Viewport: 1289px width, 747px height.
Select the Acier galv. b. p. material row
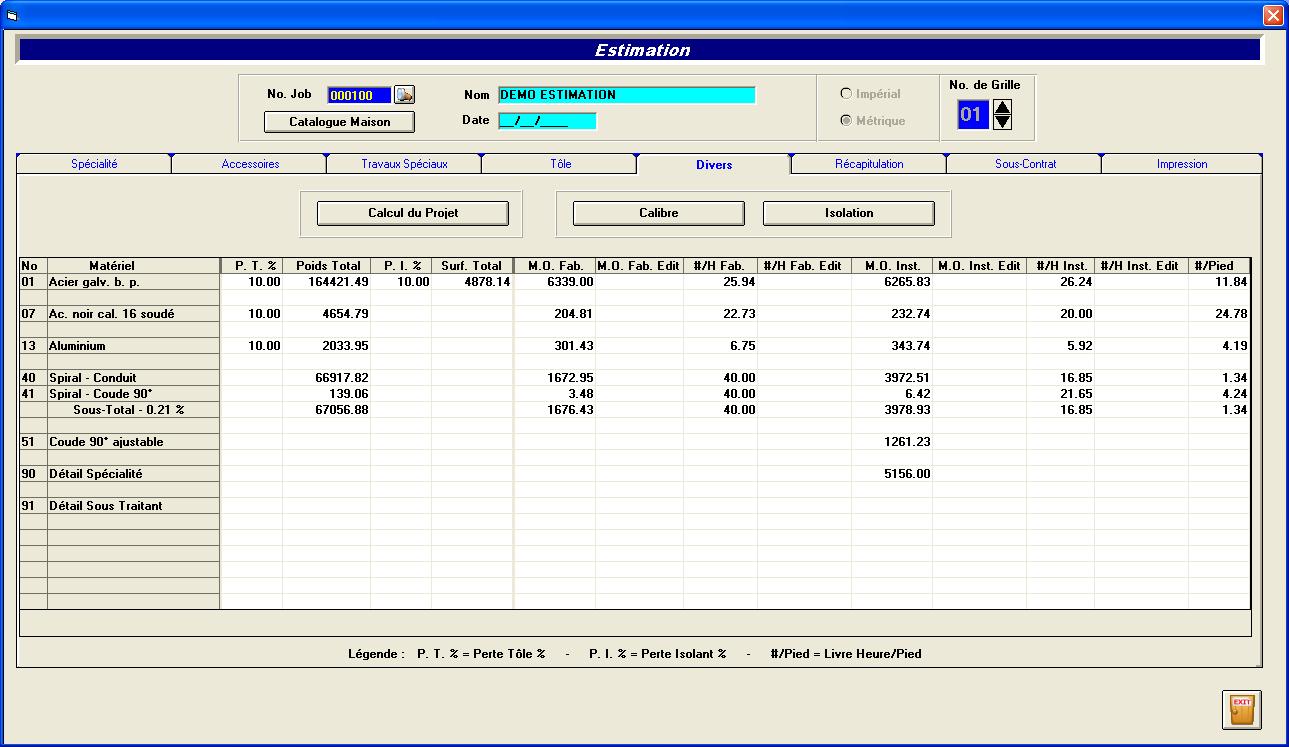133,282
